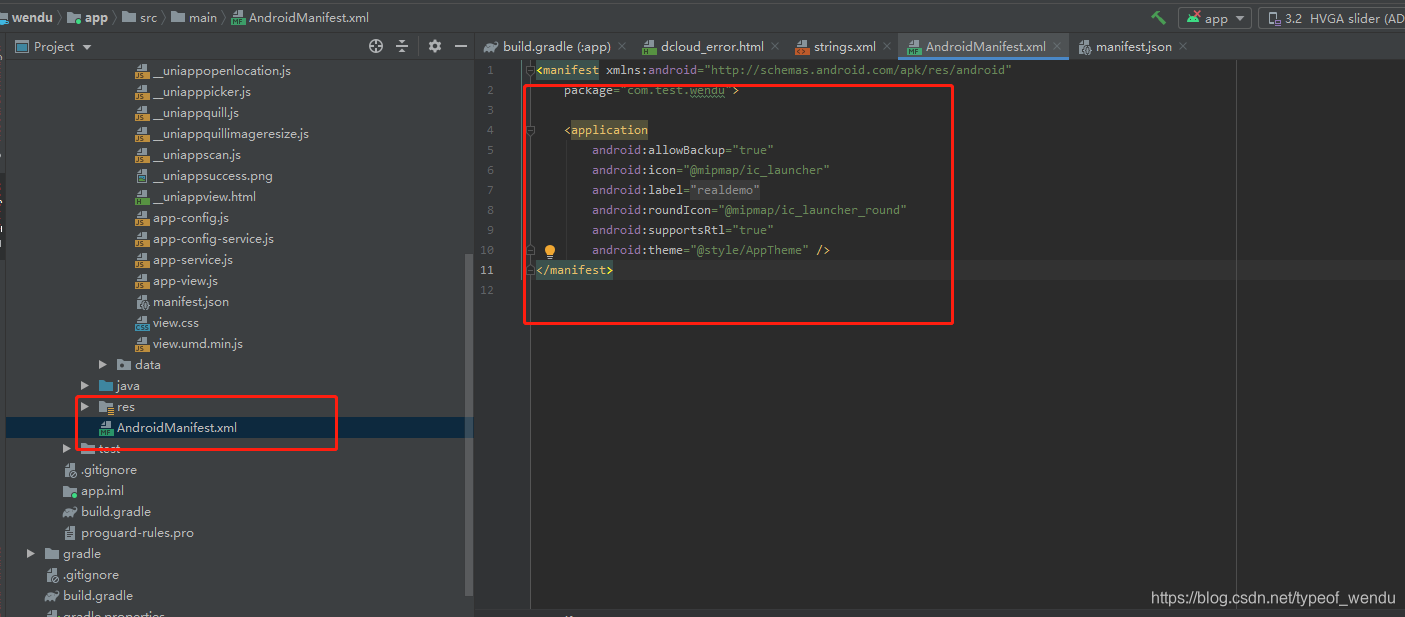Viewport: 1405px width, 617px height.
Task: Expand the java folder arrow
Action: 85,386
